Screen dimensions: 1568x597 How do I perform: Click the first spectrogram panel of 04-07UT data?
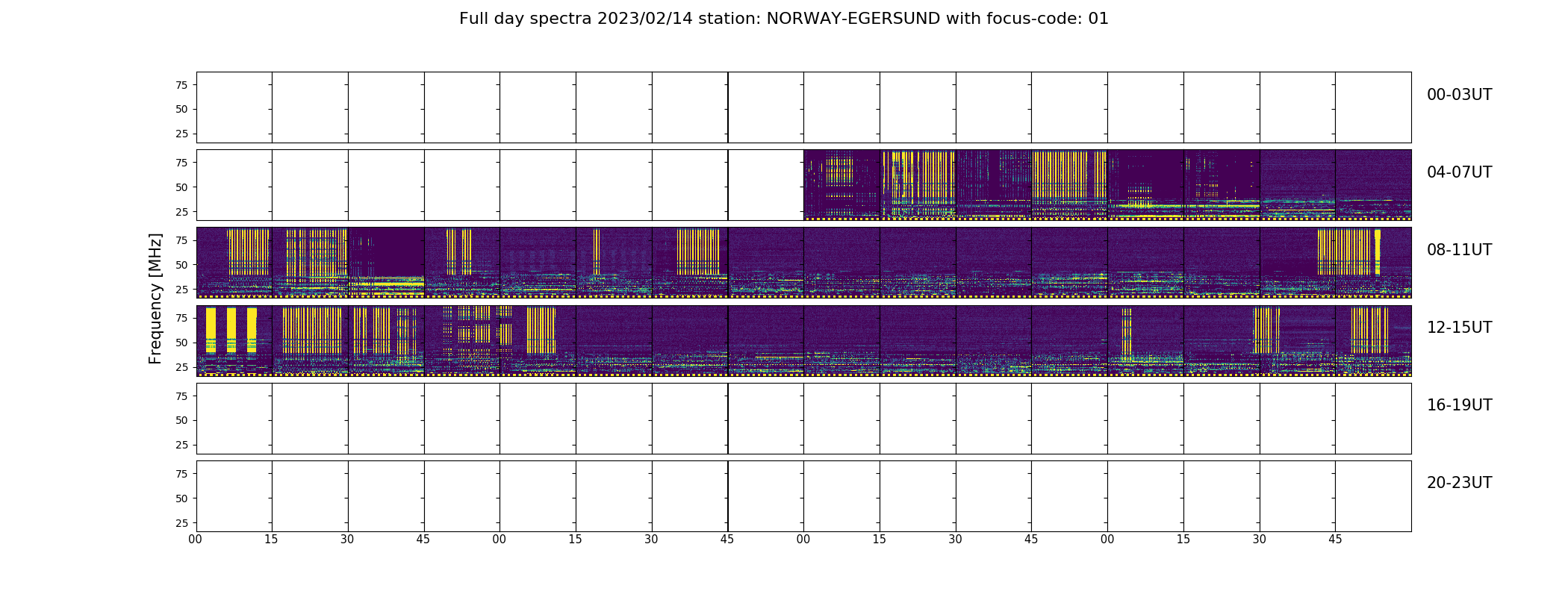pos(841,185)
